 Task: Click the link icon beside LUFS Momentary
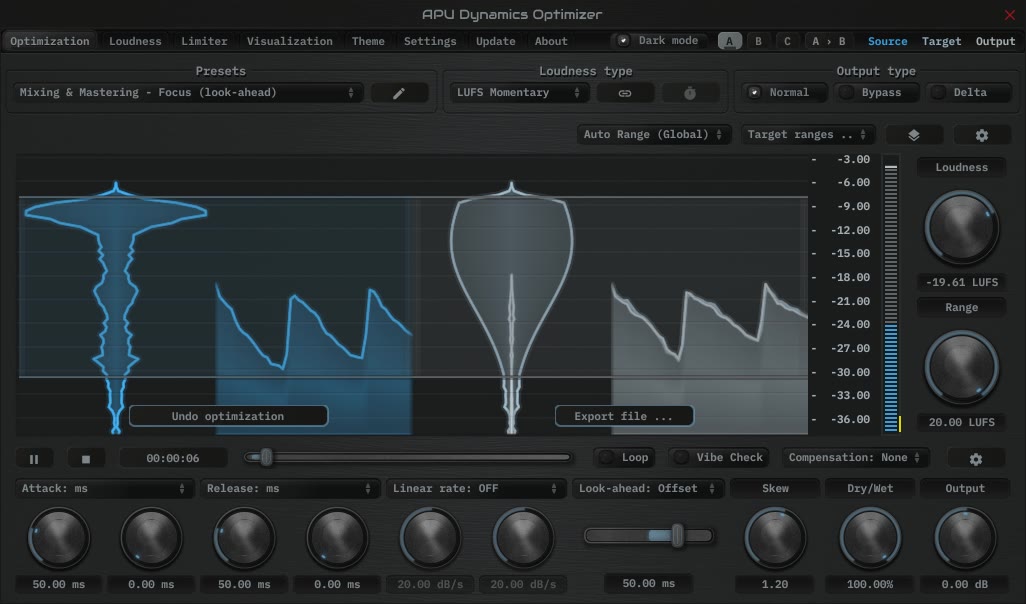coord(625,93)
